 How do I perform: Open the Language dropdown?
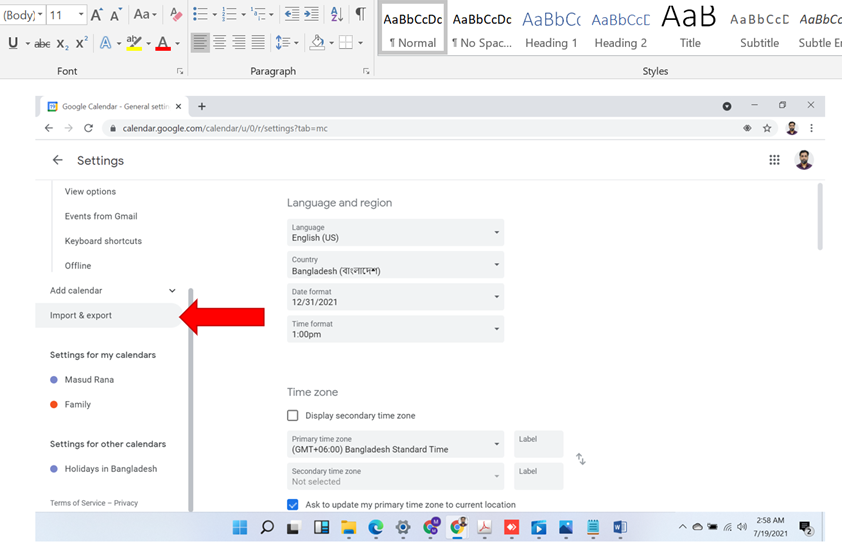(395, 233)
